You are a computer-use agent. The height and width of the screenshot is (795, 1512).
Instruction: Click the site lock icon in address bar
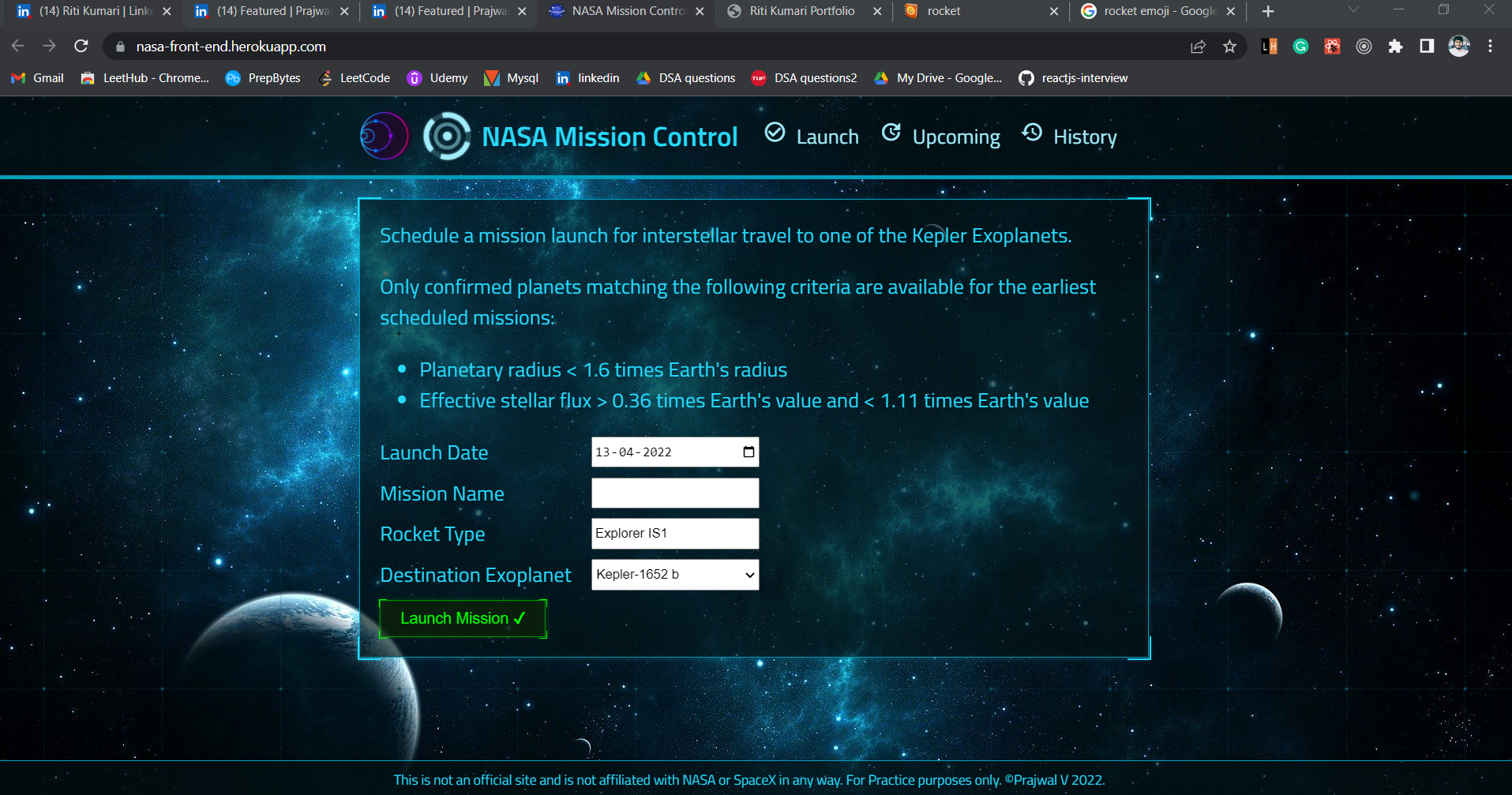pyautogui.click(x=120, y=47)
